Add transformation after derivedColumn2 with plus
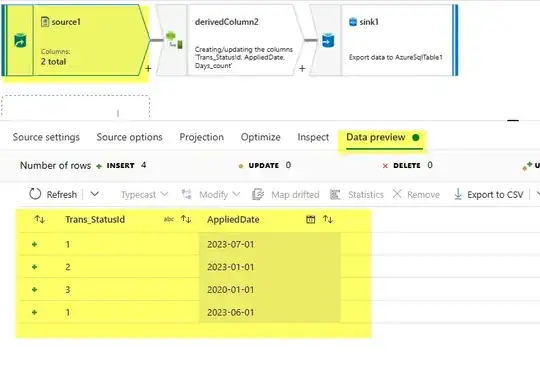The image size is (540, 368). pos(302,69)
